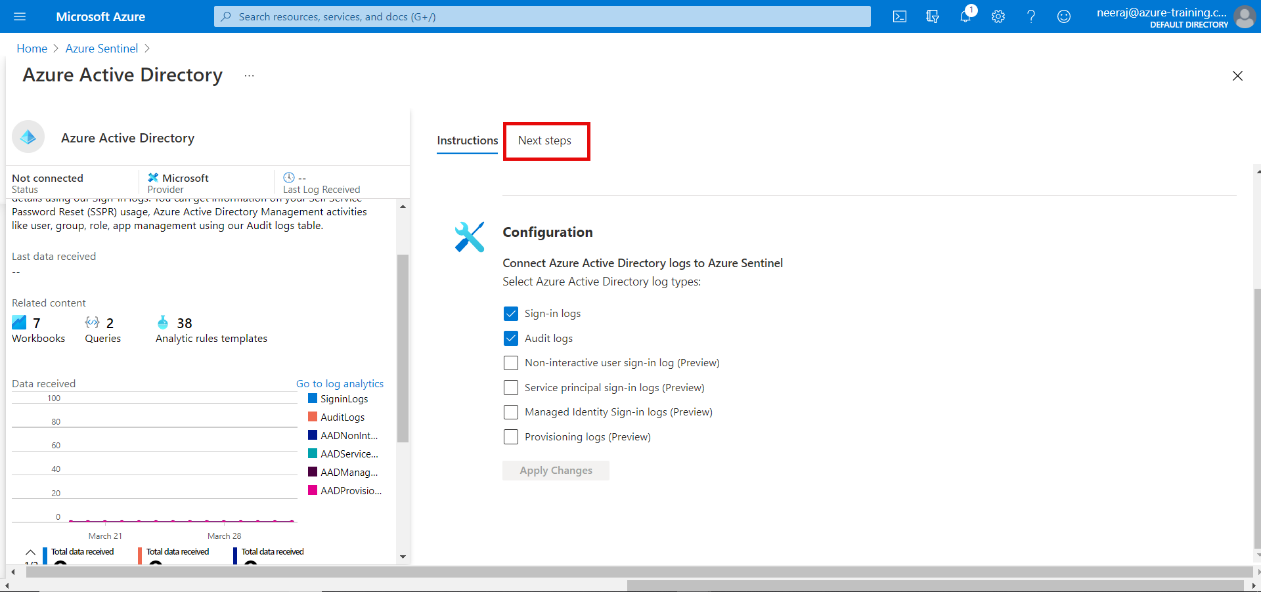Switch to the Next steps tab

(x=545, y=141)
